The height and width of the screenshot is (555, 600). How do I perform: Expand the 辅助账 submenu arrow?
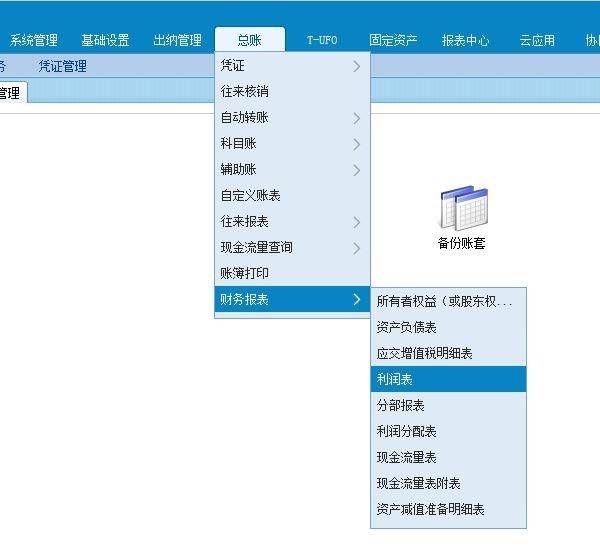coord(357,170)
